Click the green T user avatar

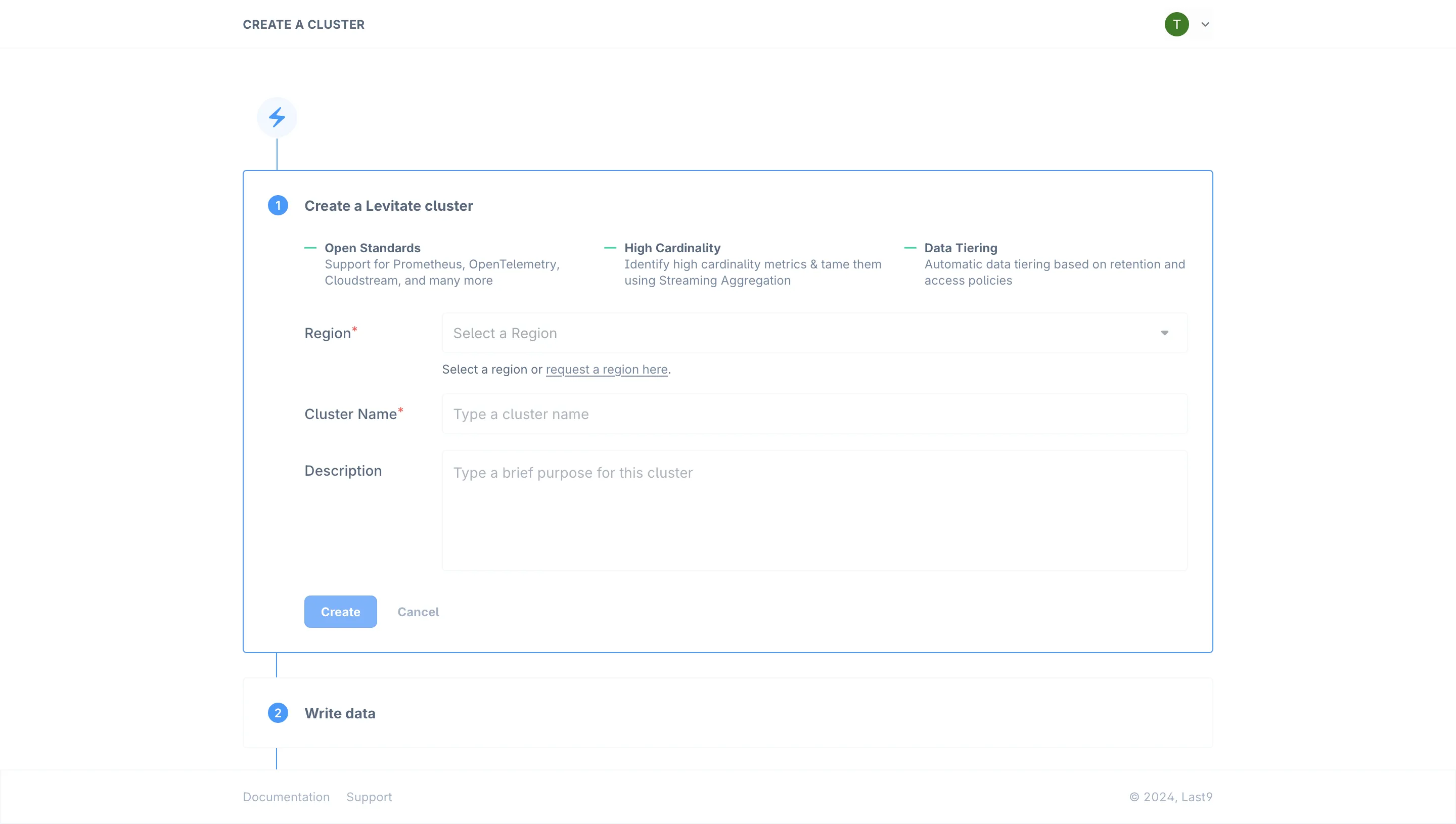[1176, 24]
